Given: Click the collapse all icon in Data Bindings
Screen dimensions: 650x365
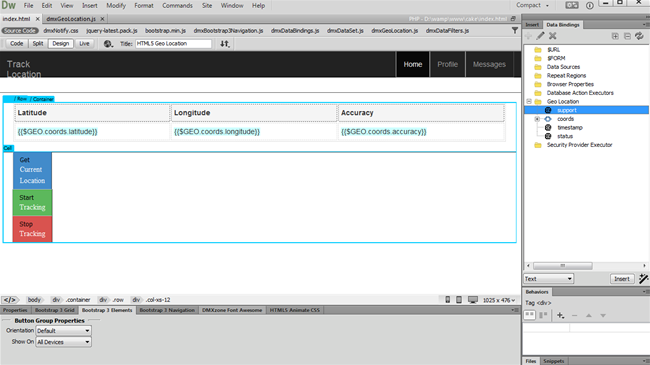Looking at the screenshot, I should [627, 36].
